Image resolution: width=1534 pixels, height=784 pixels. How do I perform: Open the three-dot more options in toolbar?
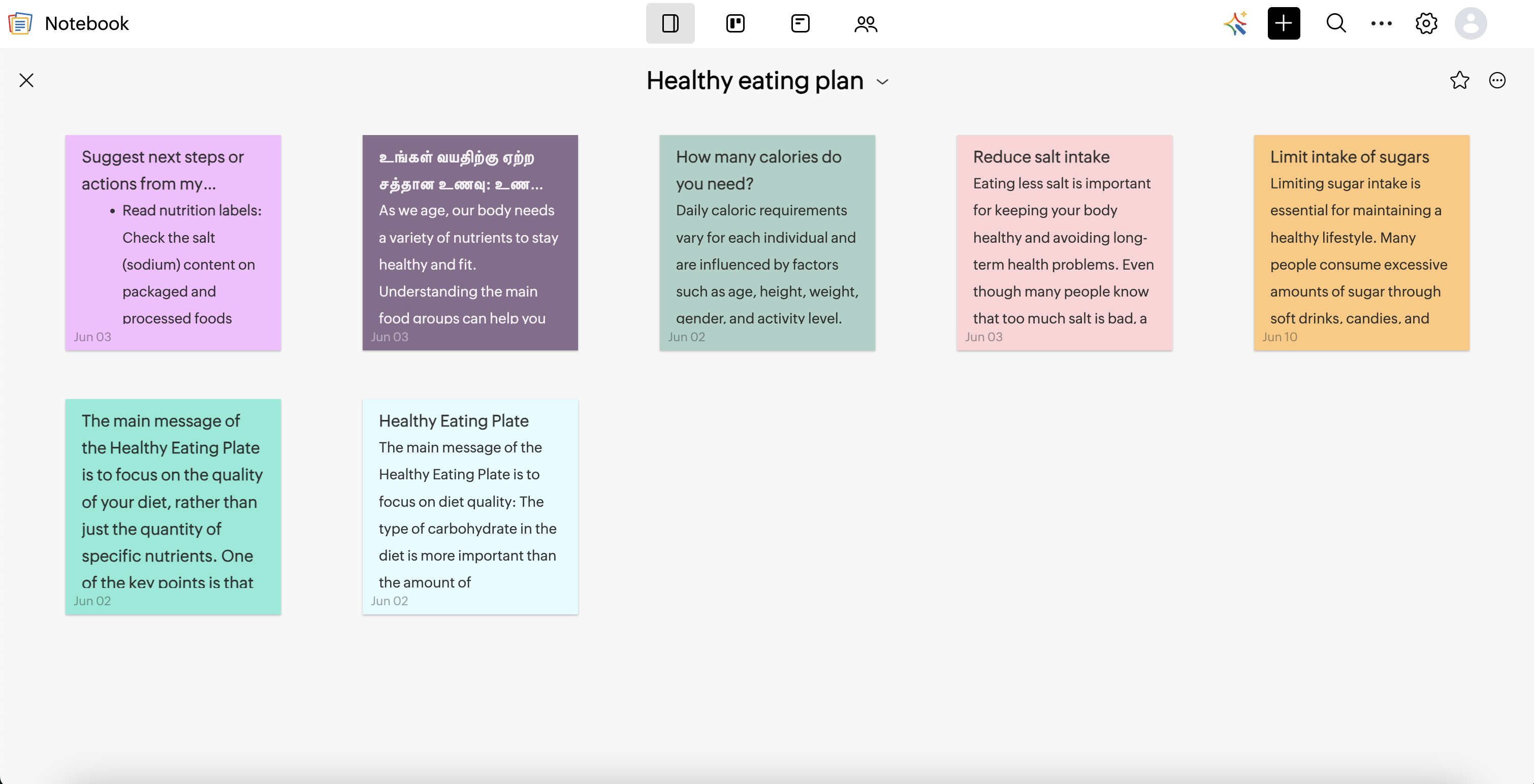pos(1381,23)
